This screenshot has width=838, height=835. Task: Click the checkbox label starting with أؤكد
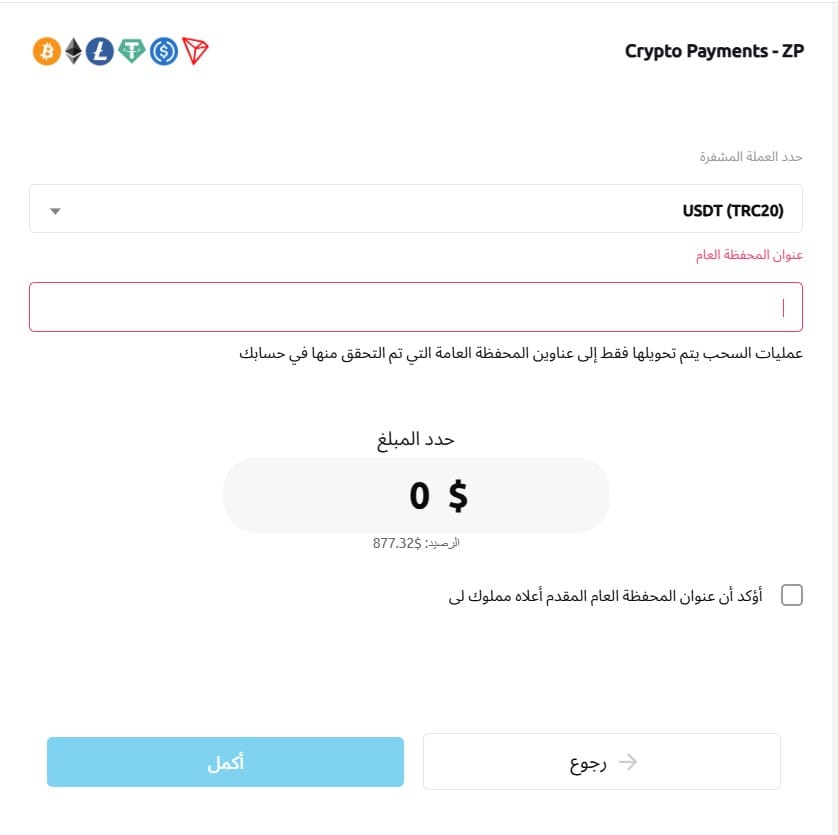coord(605,596)
